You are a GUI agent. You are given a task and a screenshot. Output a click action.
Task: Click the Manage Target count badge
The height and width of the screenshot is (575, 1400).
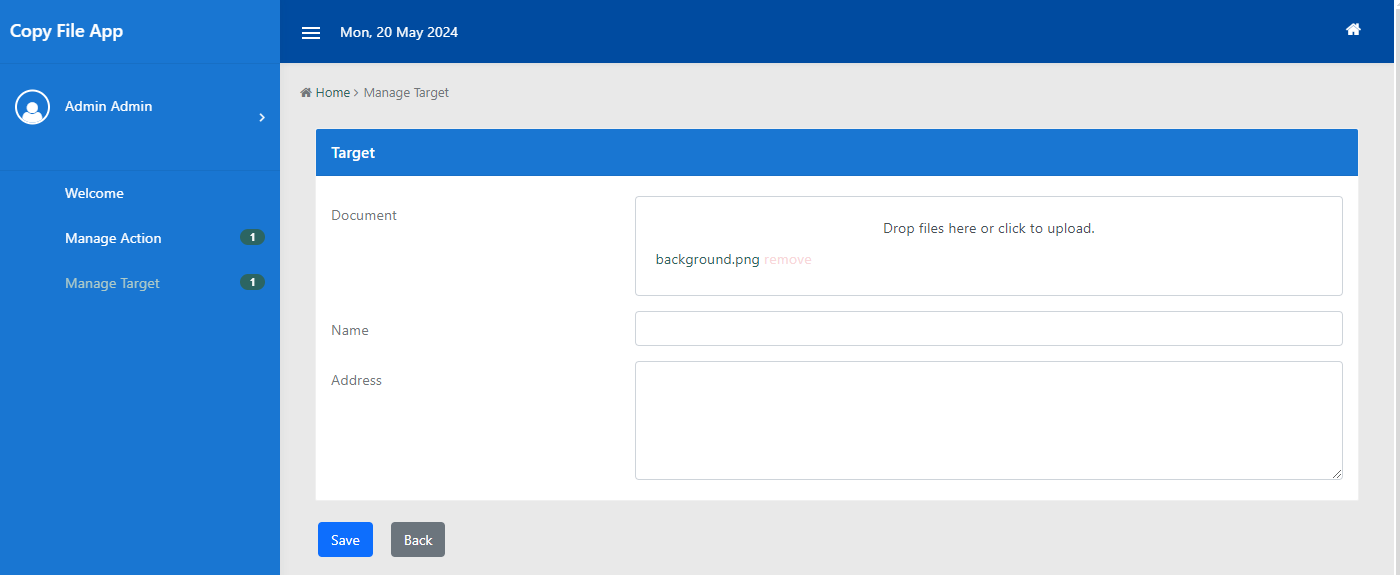coord(252,283)
